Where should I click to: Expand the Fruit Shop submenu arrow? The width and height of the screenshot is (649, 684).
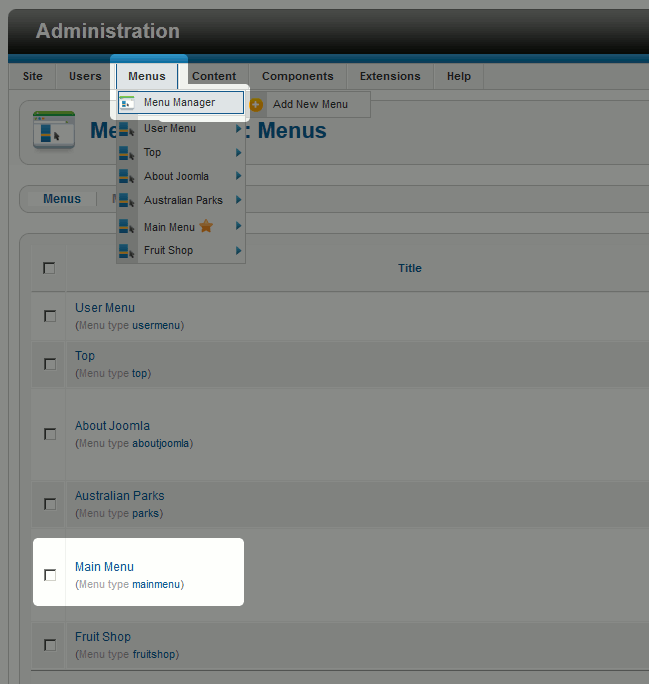point(239,251)
